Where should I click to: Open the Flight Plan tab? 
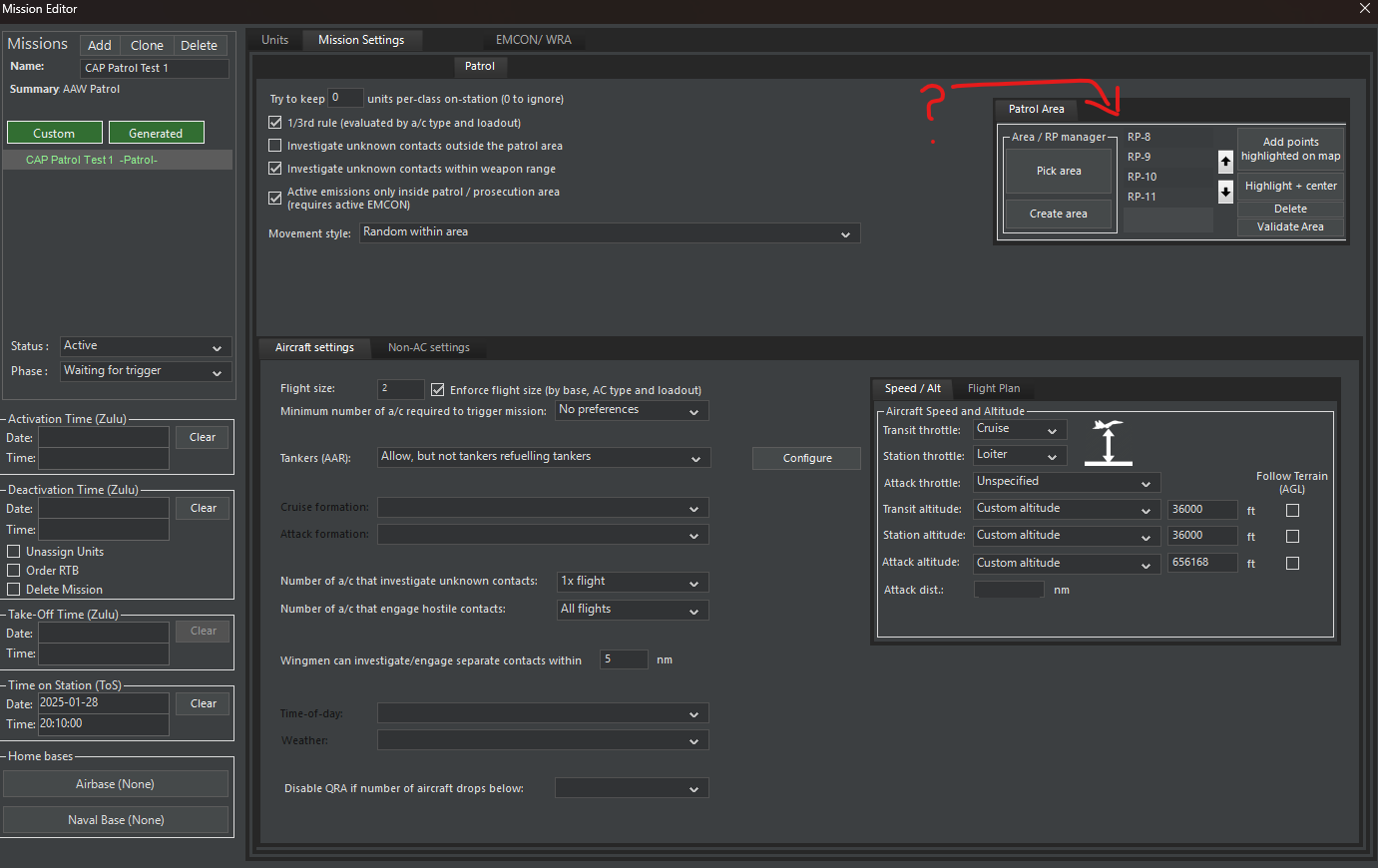pos(993,389)
